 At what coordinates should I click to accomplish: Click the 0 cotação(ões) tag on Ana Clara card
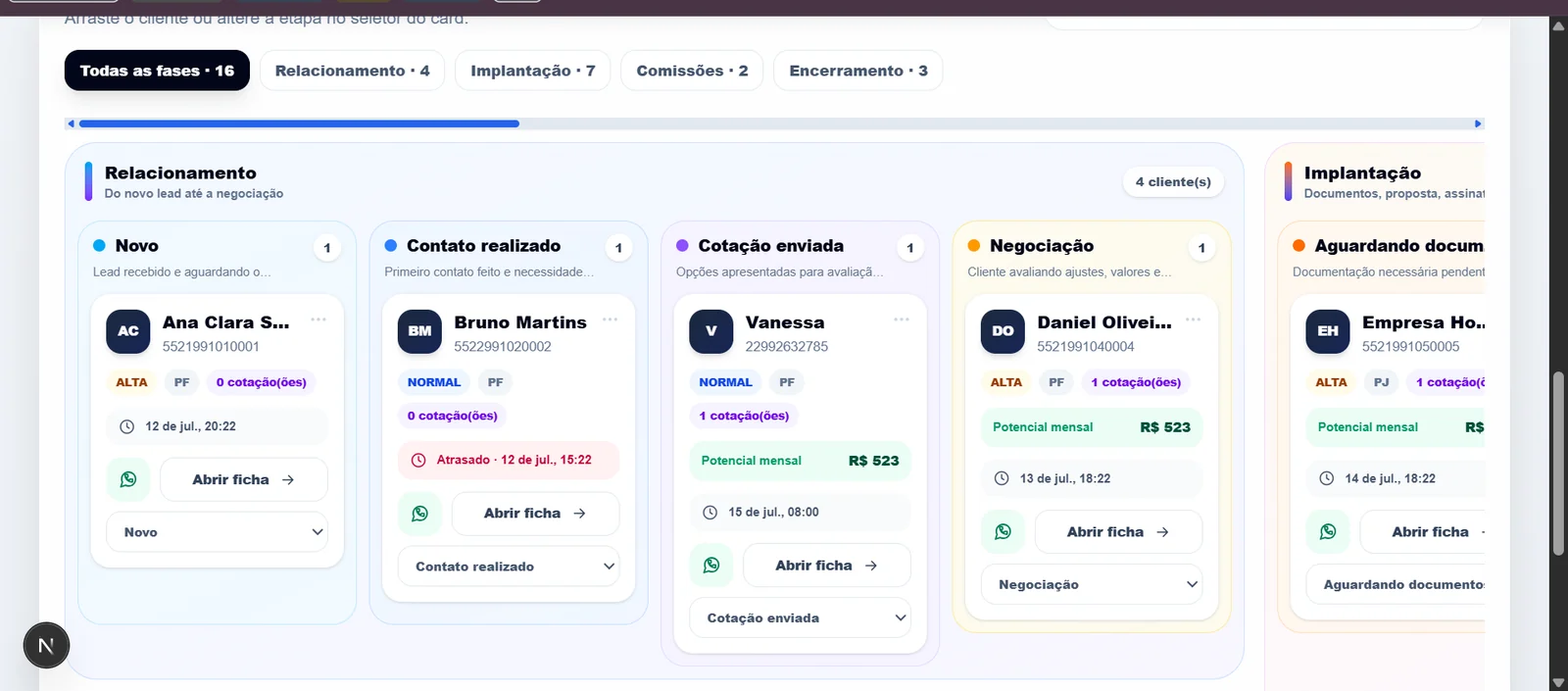tap(262, 382)
